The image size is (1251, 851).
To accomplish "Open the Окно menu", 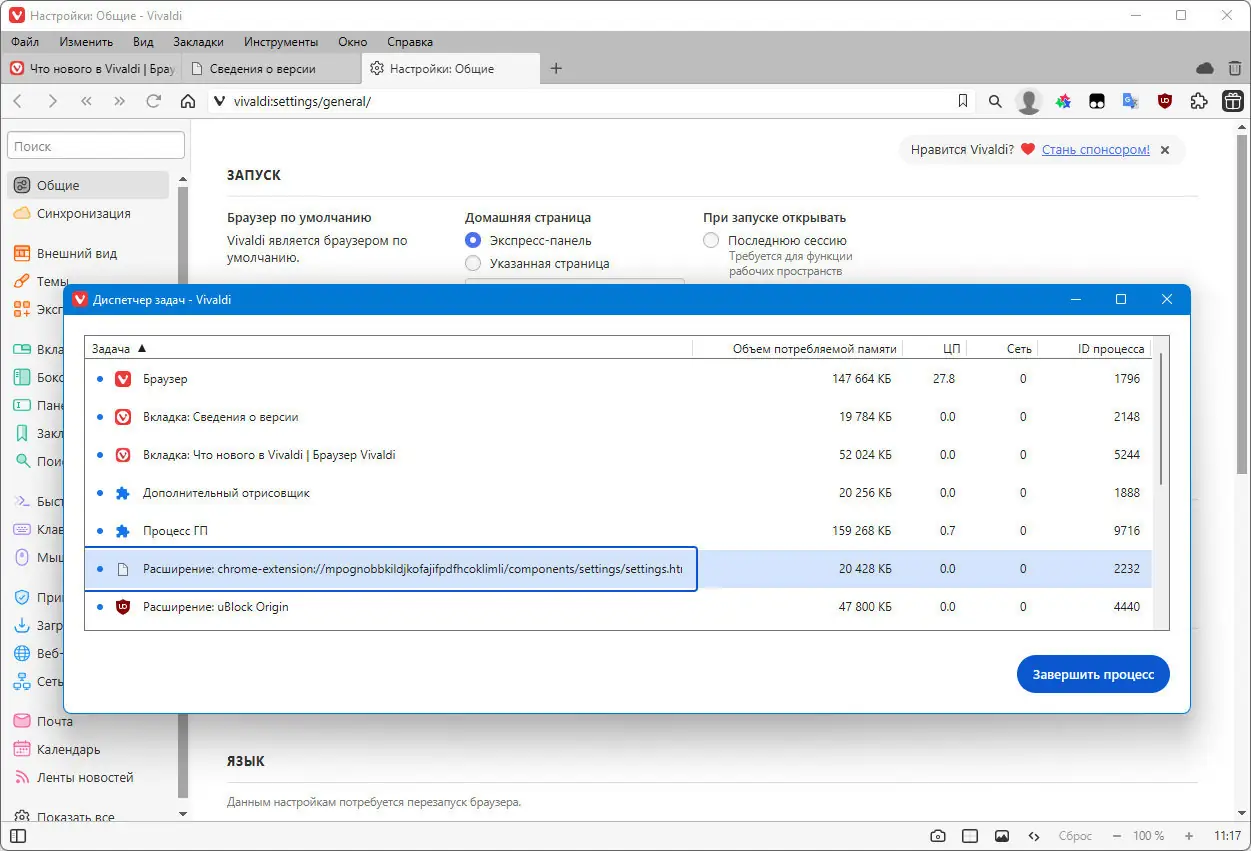I will pos(353,42).
